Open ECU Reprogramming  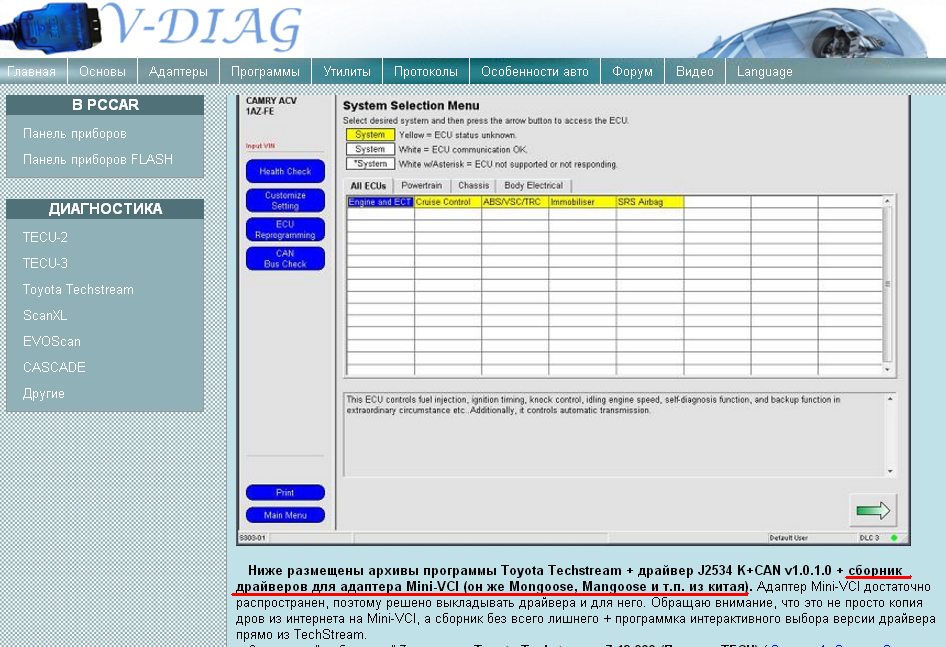pyautogui.click(x=285, y=230)
